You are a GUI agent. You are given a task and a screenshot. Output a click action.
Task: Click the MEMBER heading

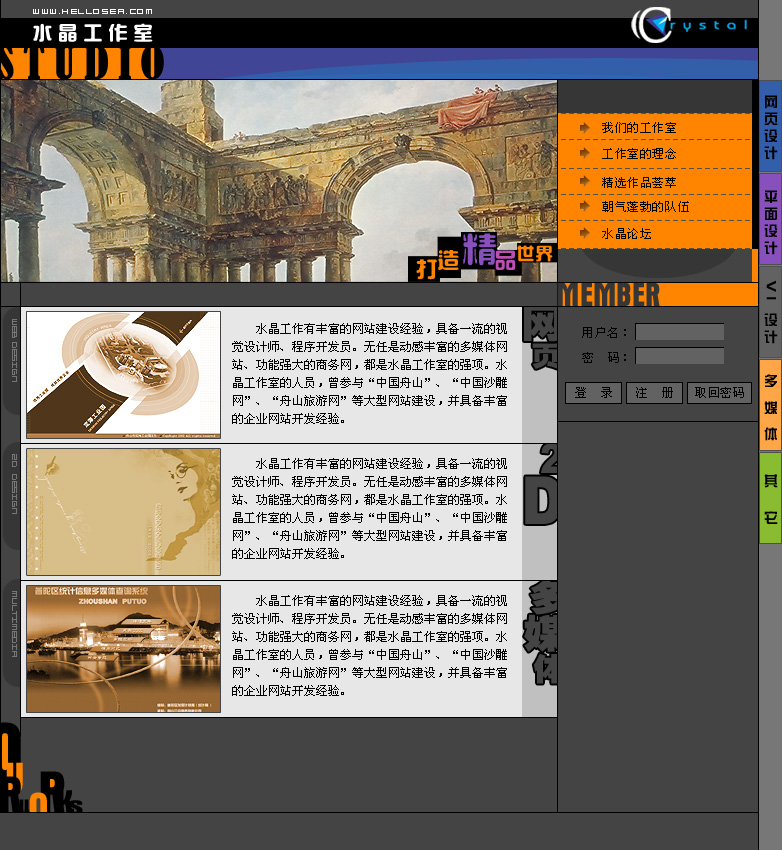[x=611, y=295]
